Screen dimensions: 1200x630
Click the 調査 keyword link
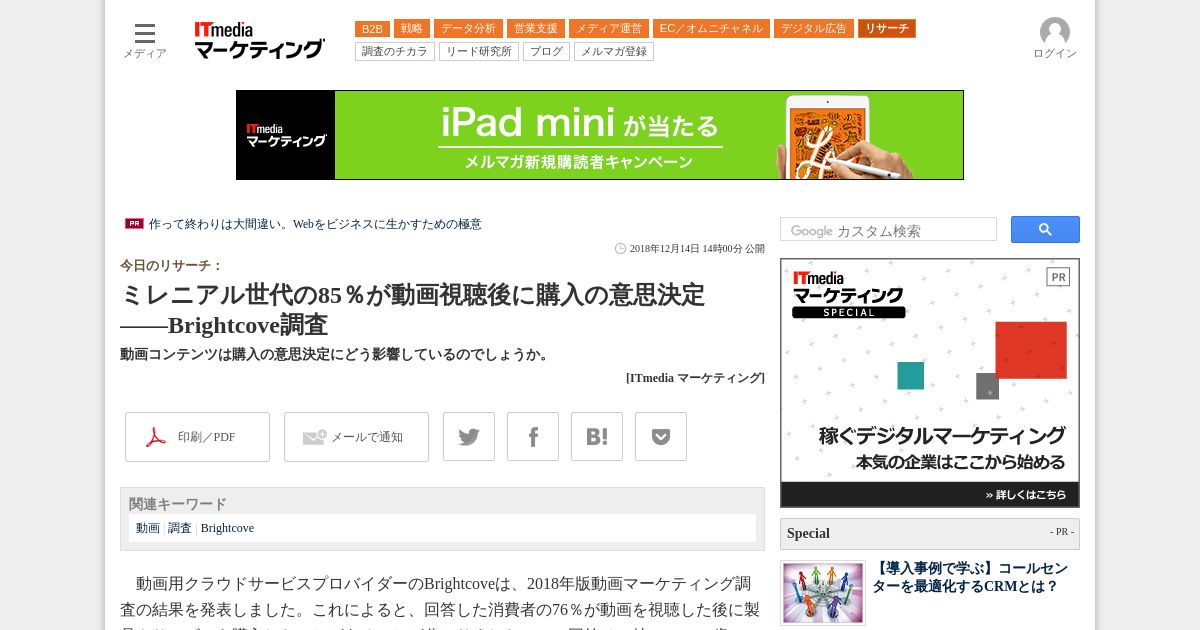click(x=180, y=528)
